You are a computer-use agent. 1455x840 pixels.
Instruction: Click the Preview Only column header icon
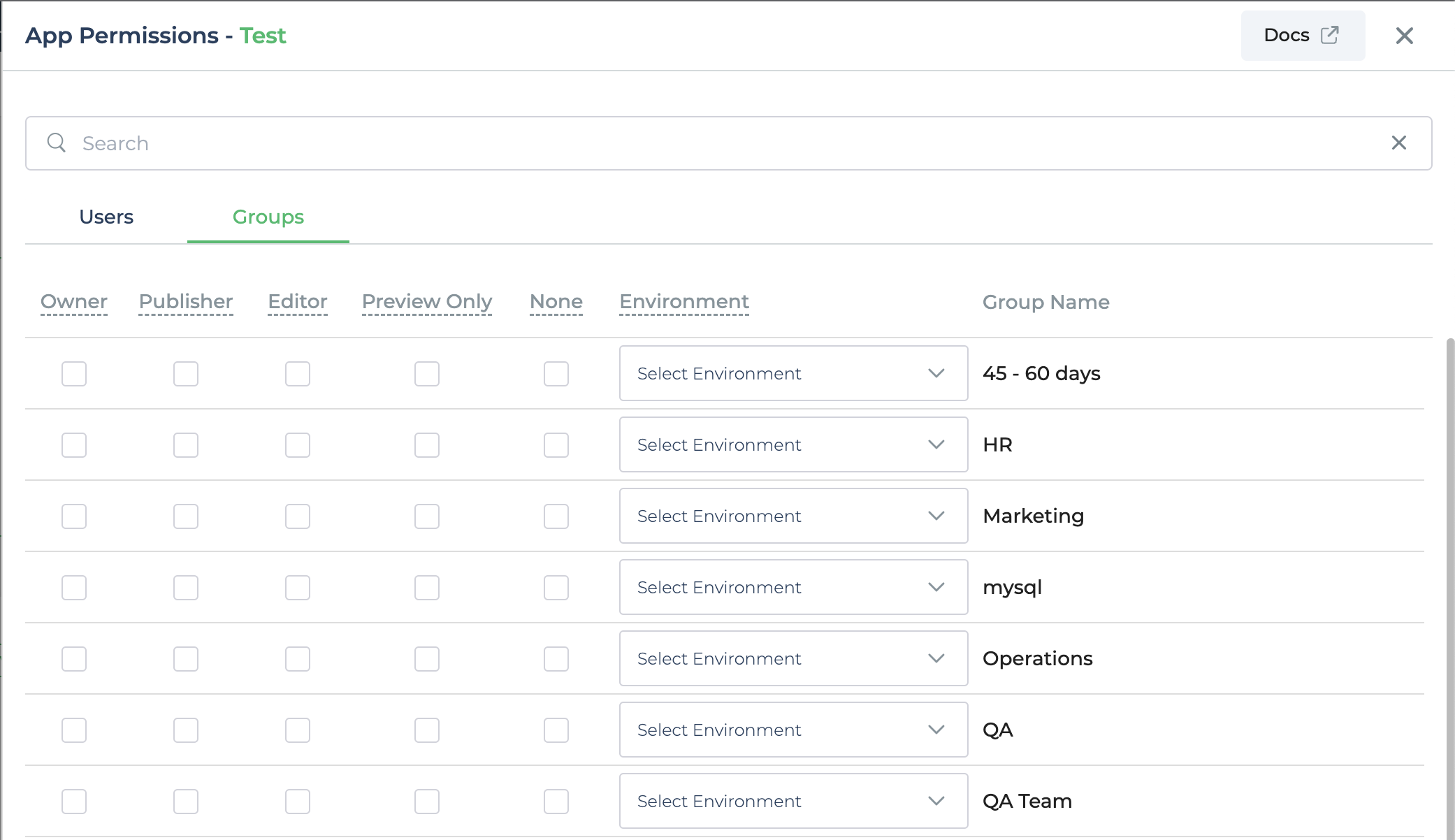pyautogui.click(x=427, y=301)
